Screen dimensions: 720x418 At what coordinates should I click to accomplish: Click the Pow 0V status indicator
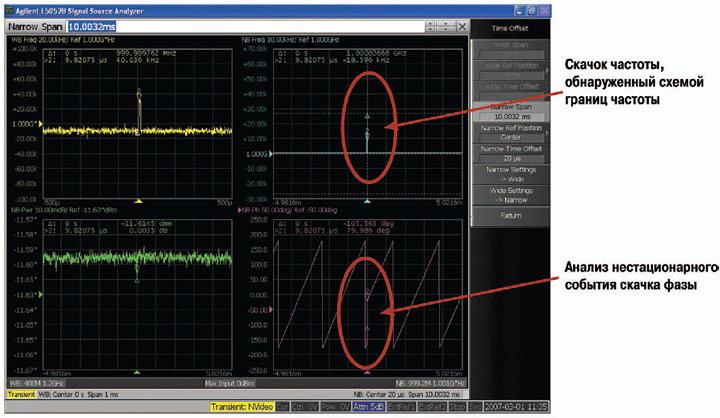(335, 407)
